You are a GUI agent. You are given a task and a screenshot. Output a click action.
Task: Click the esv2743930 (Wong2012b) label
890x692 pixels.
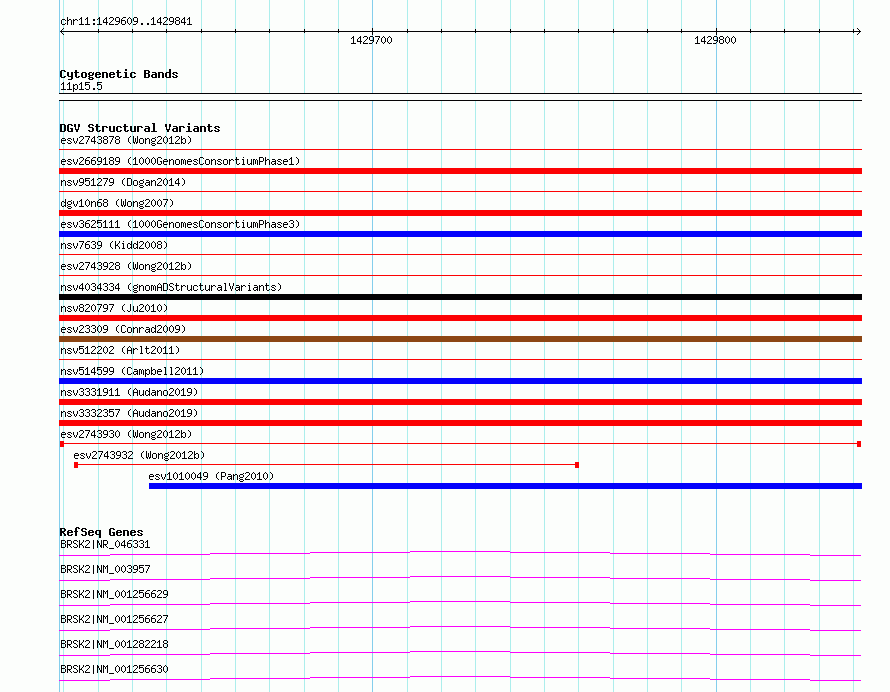126,434
